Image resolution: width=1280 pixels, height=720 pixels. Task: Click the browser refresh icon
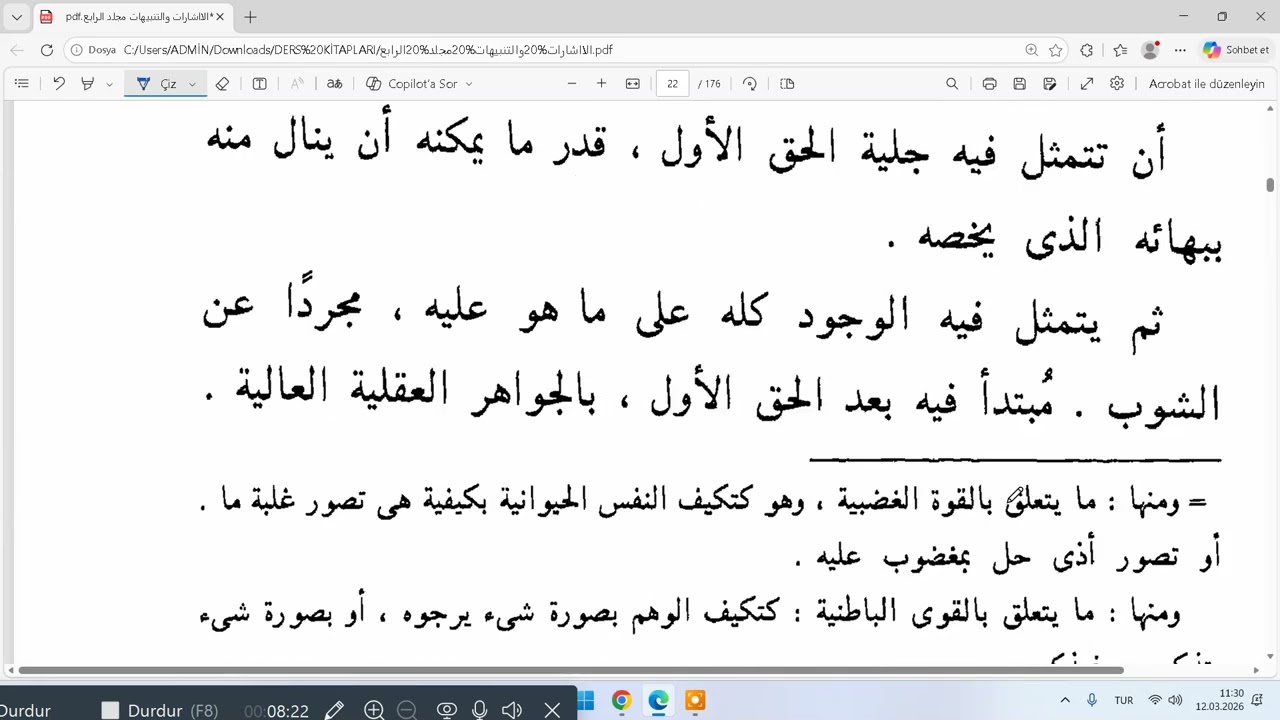[47, 50]
